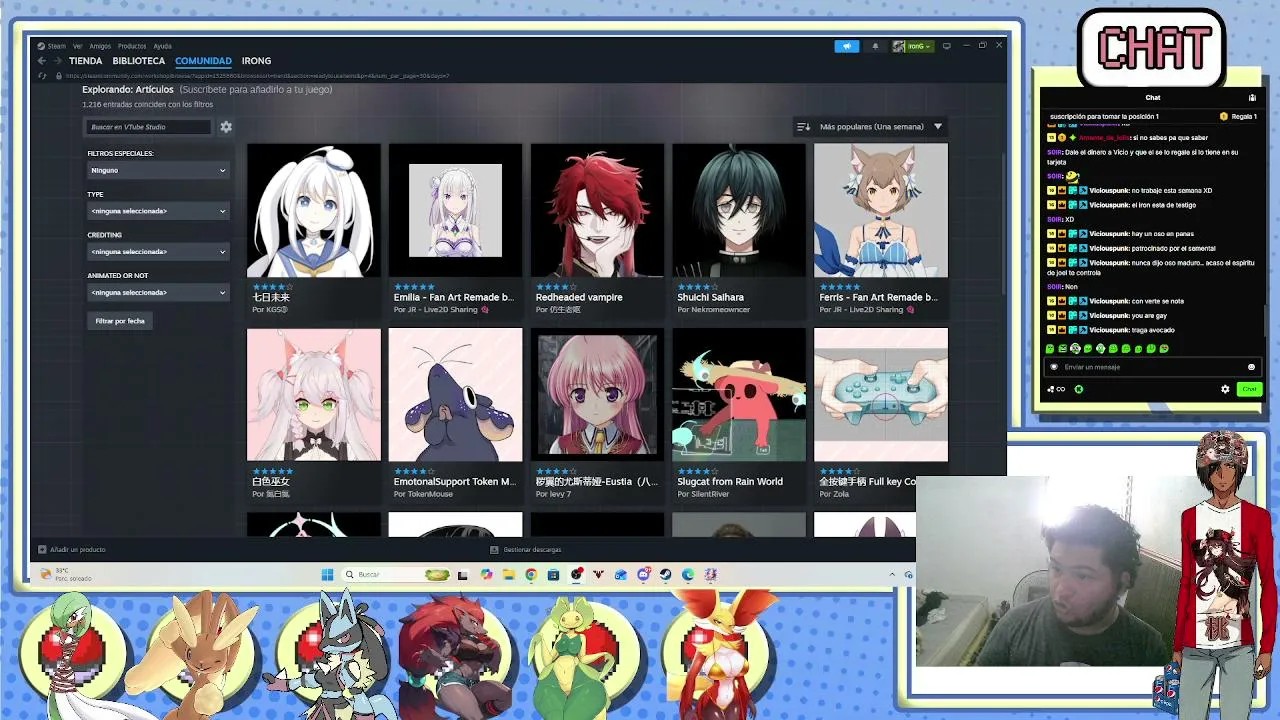Open the Copilot taskbar icon
Screen dimensions: 1280x720
point(486,574)
